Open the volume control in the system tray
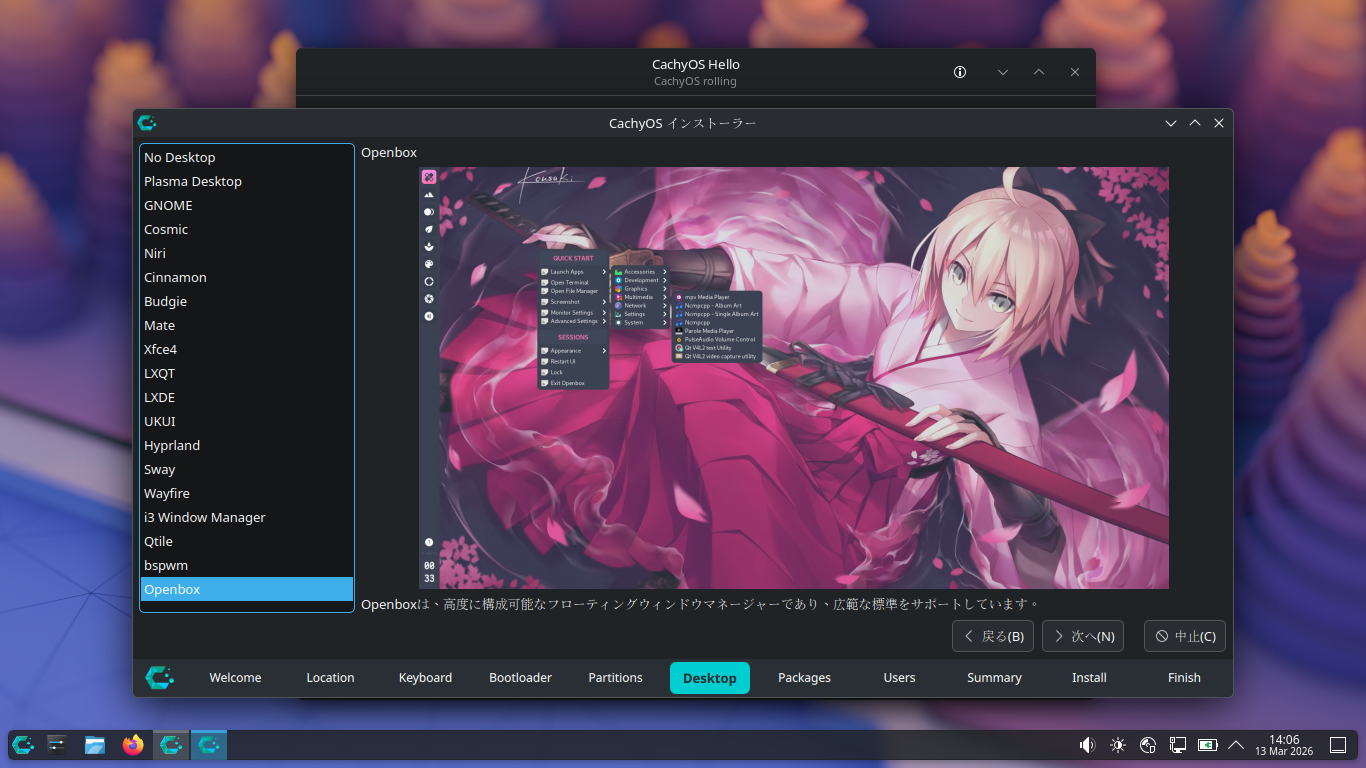The width and height of the screenshot is (1366, 768). click(x=1087, y=745)
